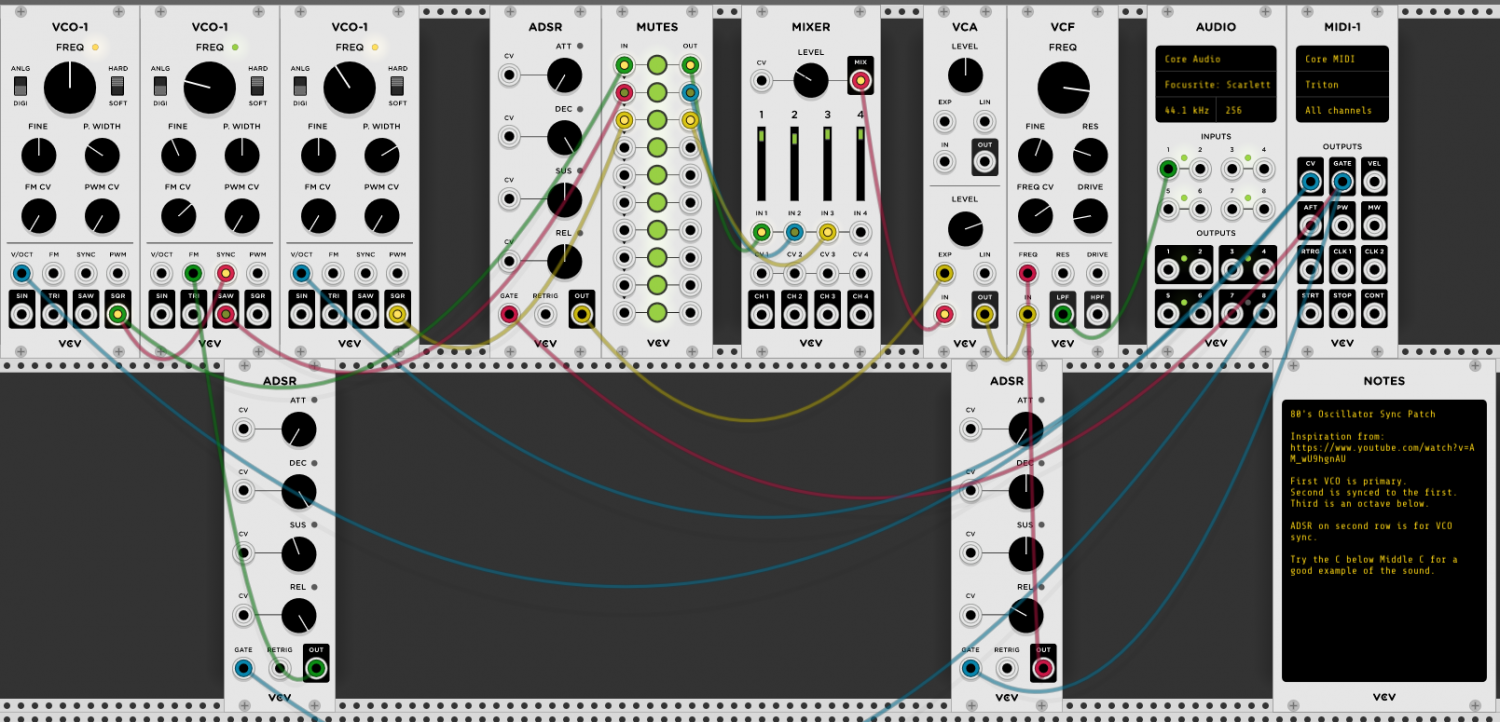Image resolution: width=1500 pixels, height=722 pixels.
Task: Open the All channels dropdown on MIDI-1
Action: 1342,110
